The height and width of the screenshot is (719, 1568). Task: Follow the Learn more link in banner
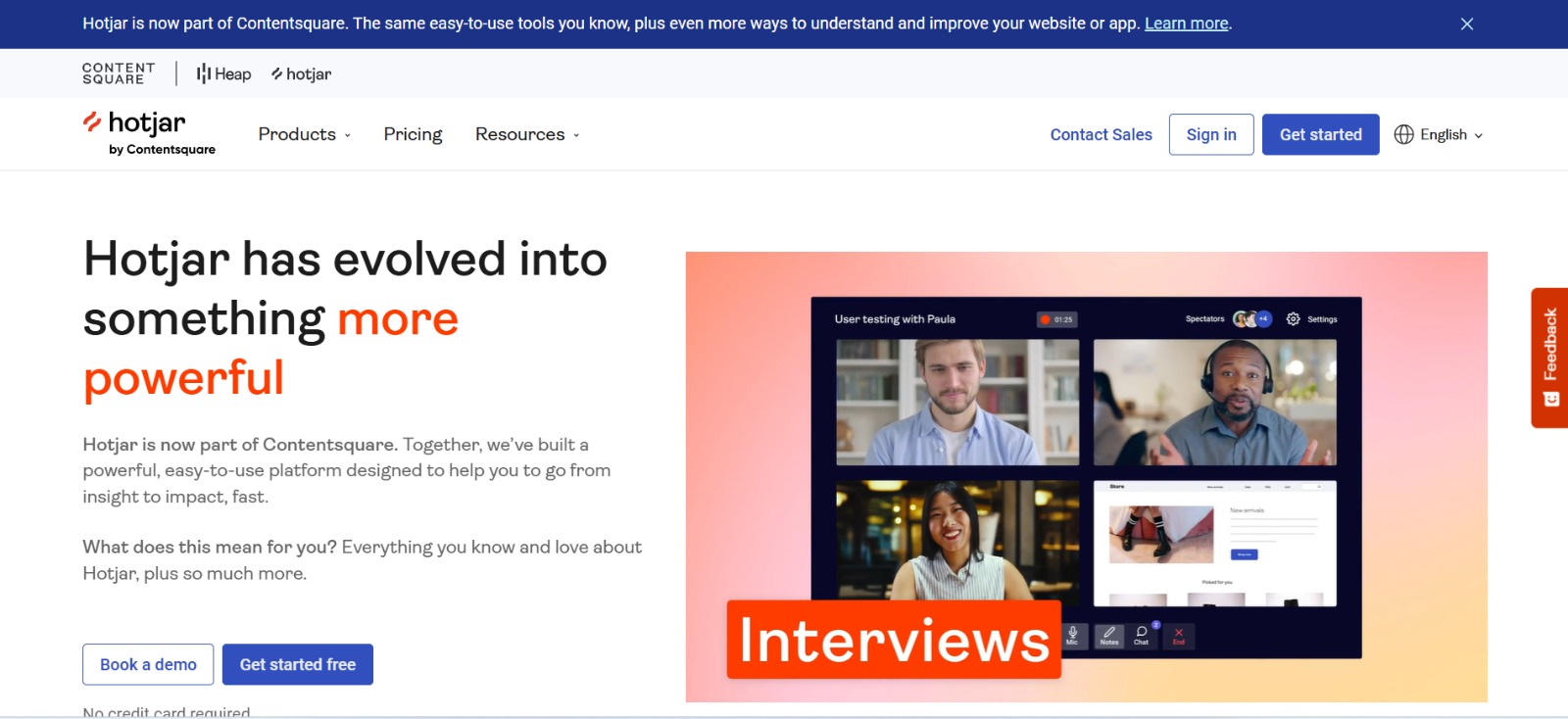(1186, 24)
